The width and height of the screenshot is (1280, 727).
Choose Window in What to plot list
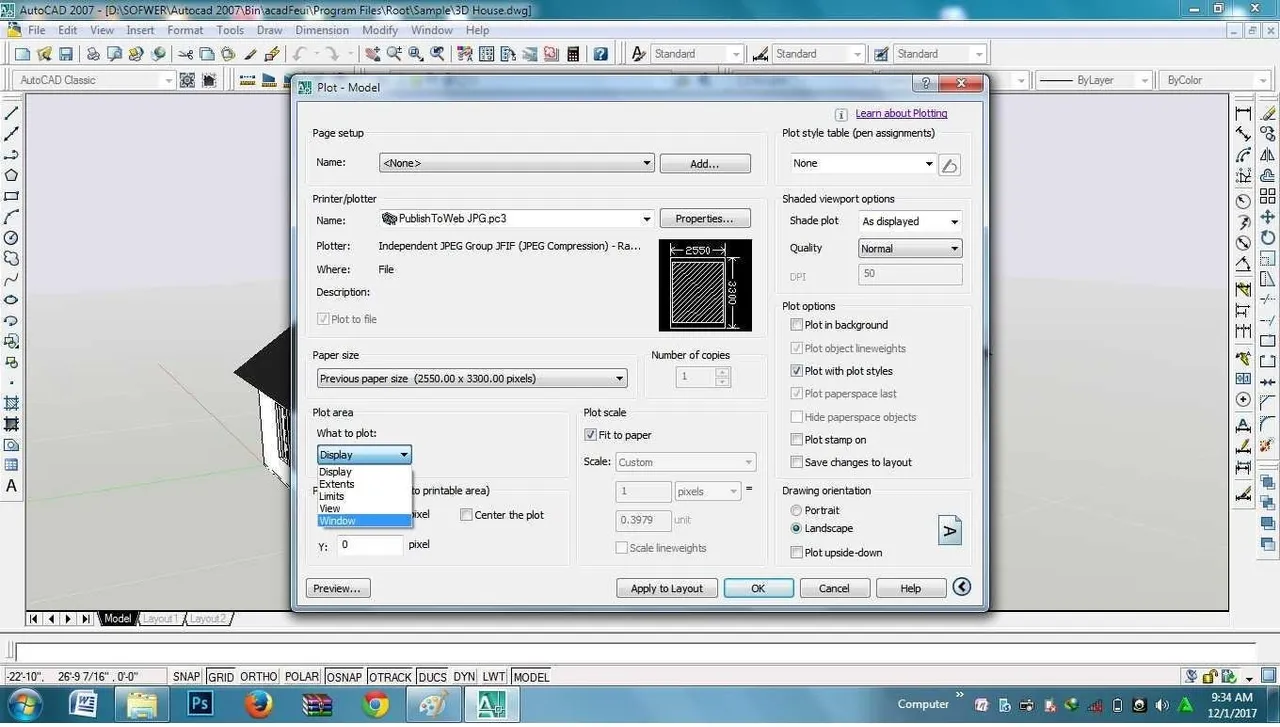[x=364, y=521]
